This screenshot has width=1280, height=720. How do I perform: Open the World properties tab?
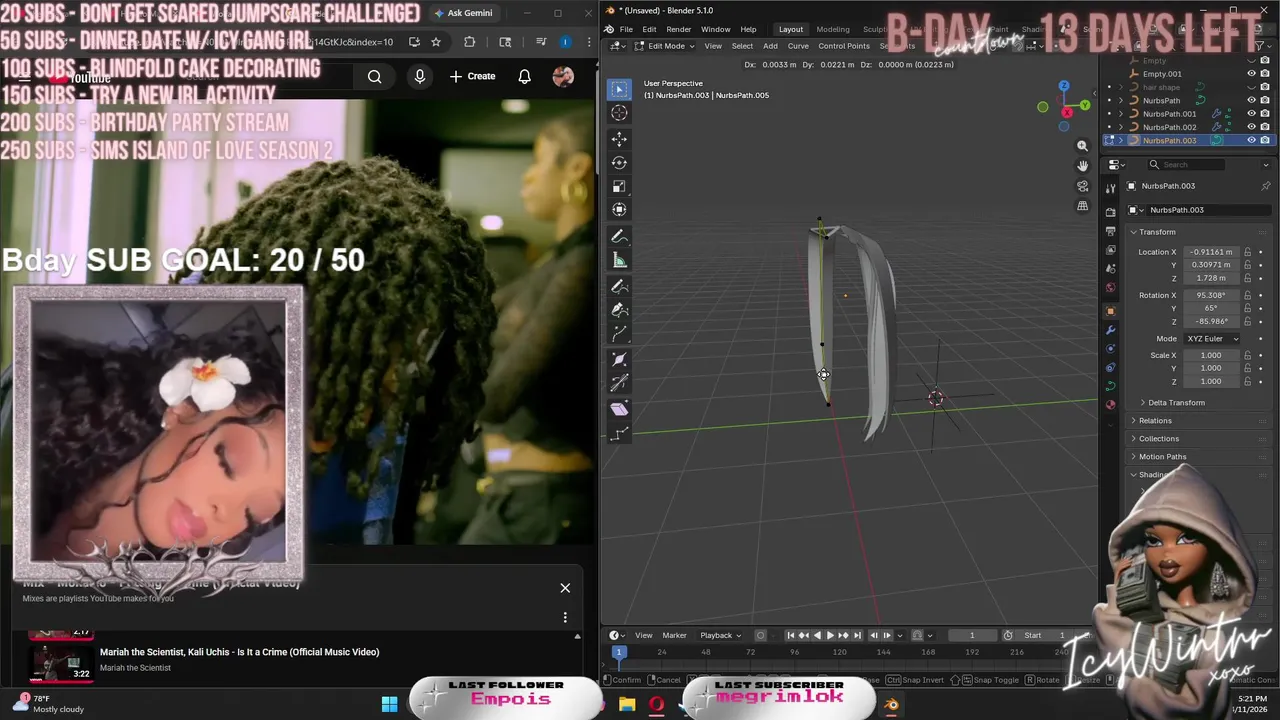1110,288
